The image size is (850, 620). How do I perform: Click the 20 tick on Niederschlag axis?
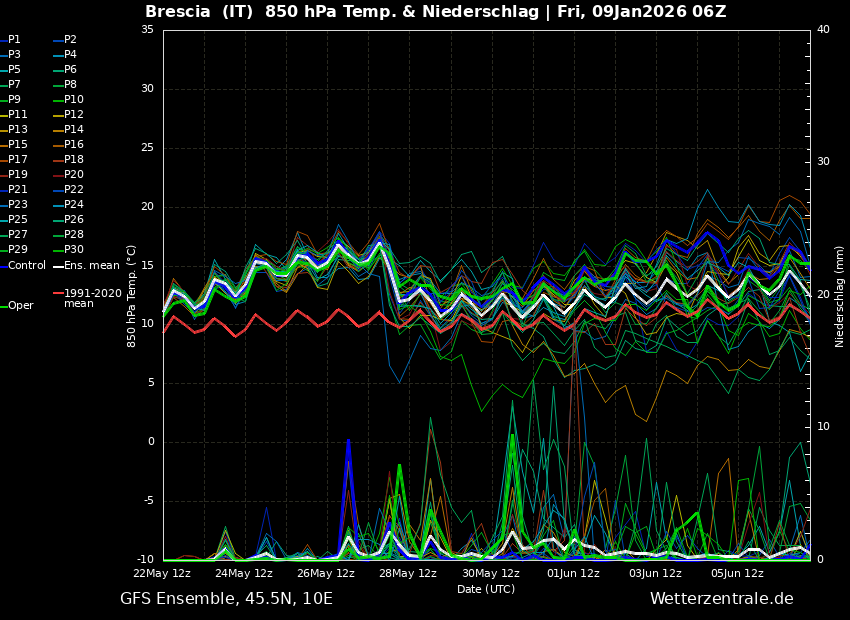[x=823, y=295]
